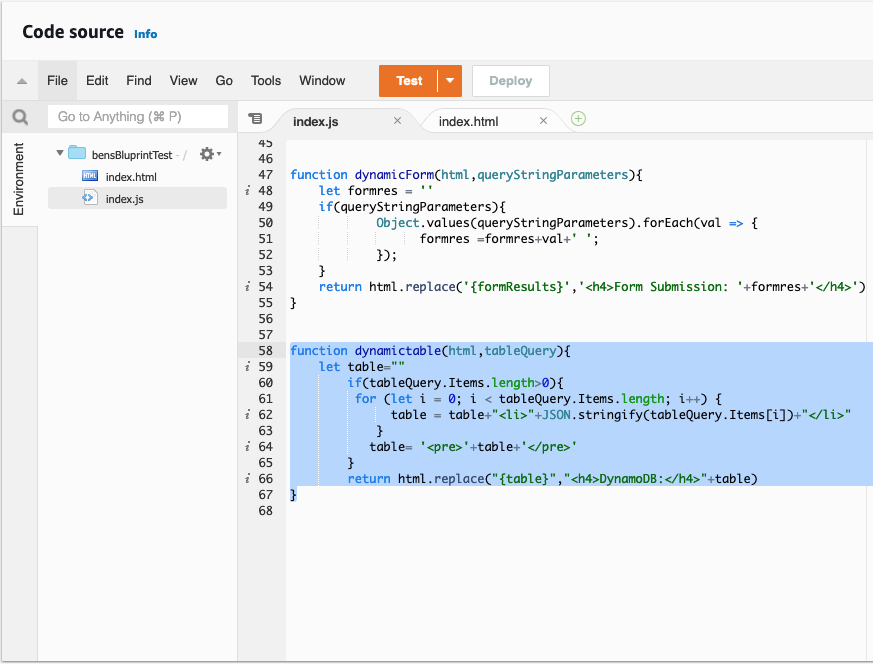Select index.html in the file tree
The width and height of the screenshot is (873, 664).
pos(131,177)
